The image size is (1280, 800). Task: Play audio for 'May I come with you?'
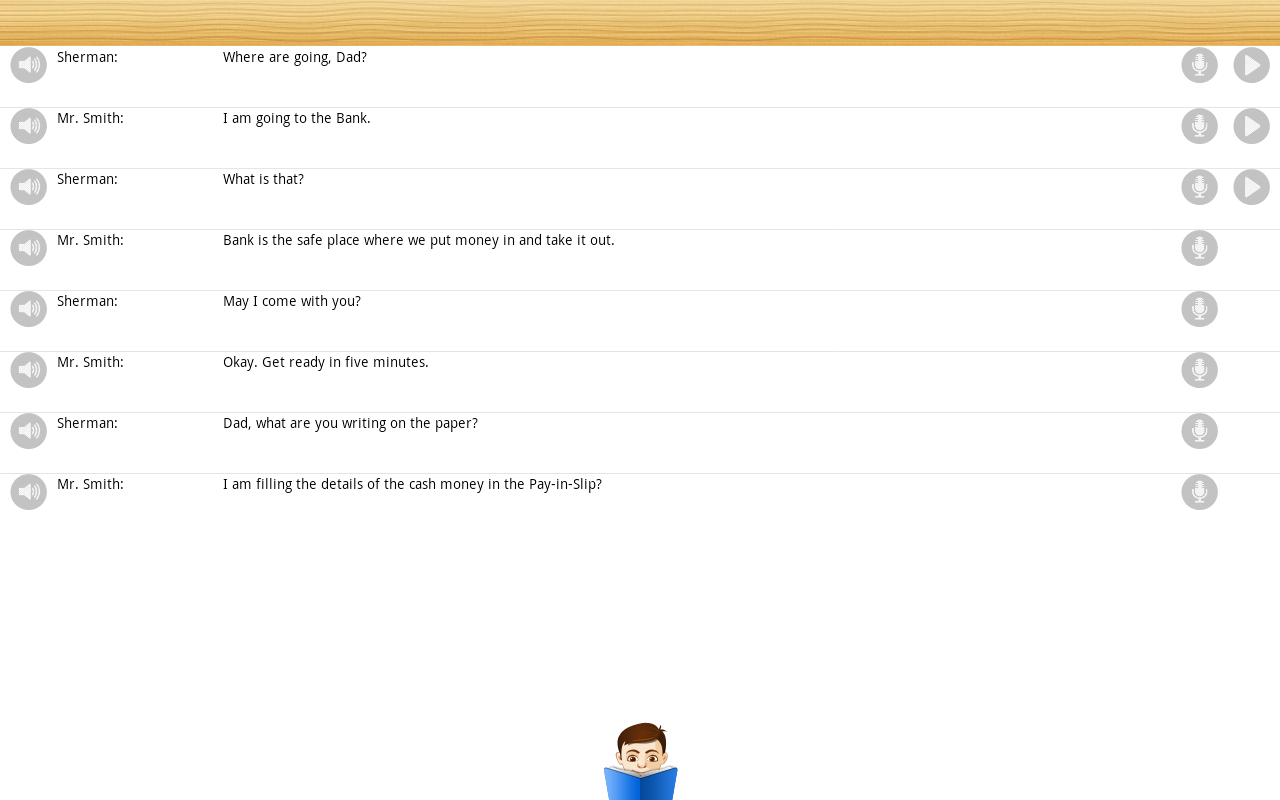click(x=29, y=309)
